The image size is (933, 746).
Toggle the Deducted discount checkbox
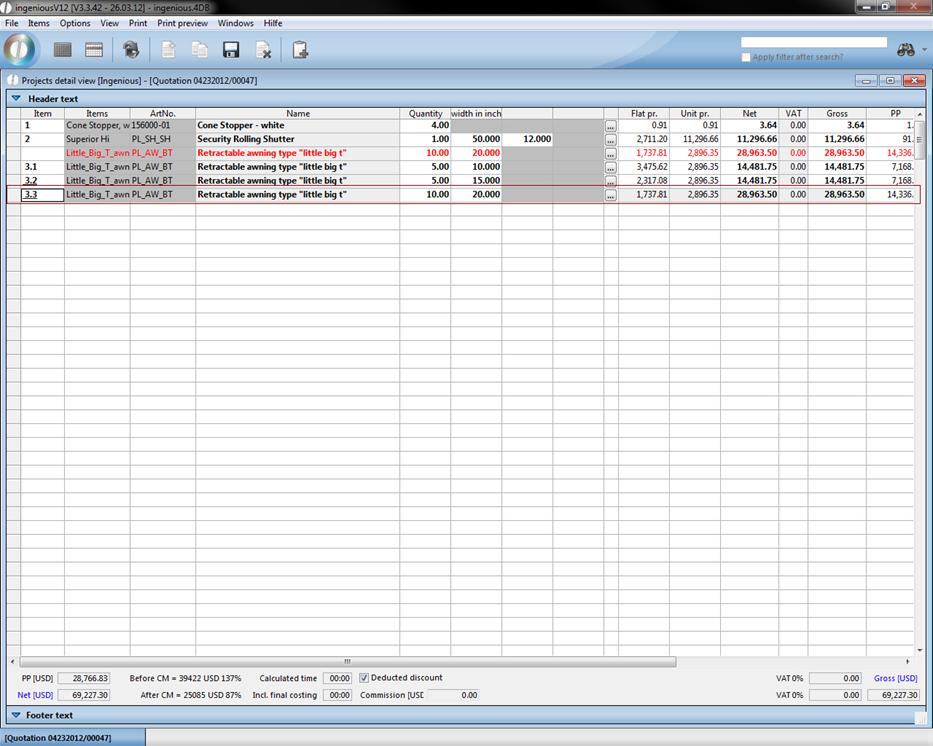364,678
